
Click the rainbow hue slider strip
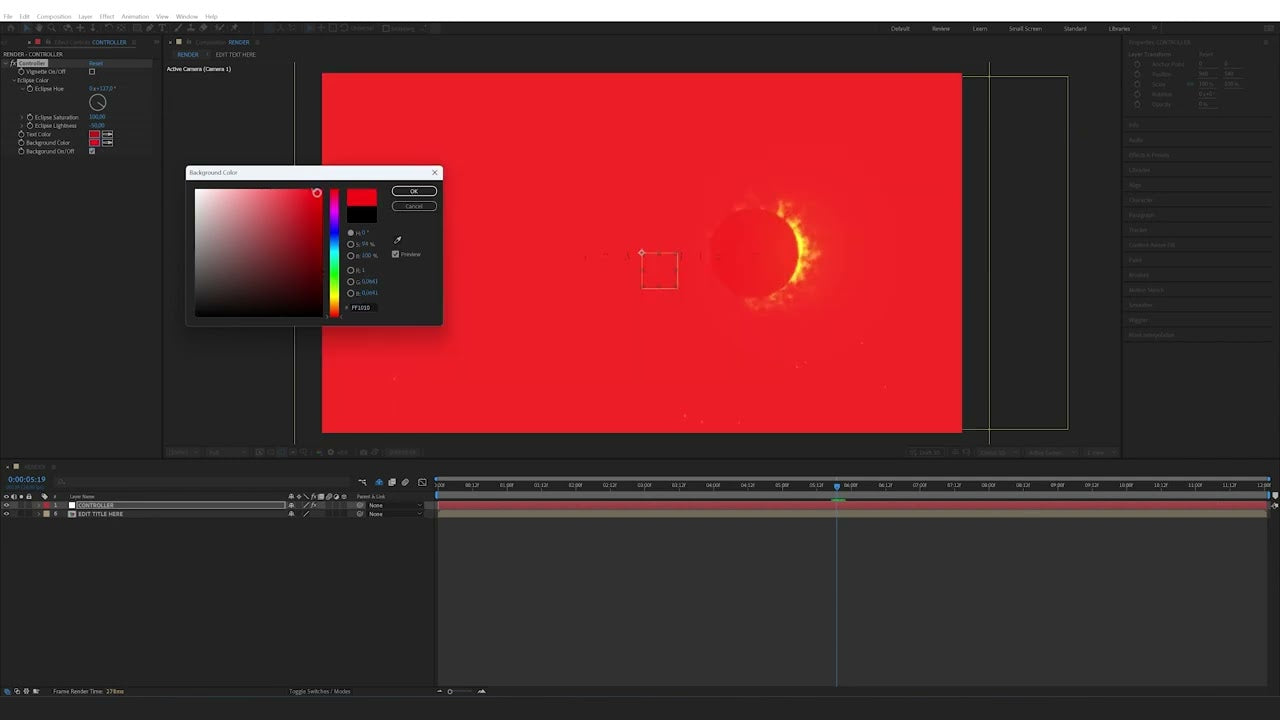[x=334, y=253]
